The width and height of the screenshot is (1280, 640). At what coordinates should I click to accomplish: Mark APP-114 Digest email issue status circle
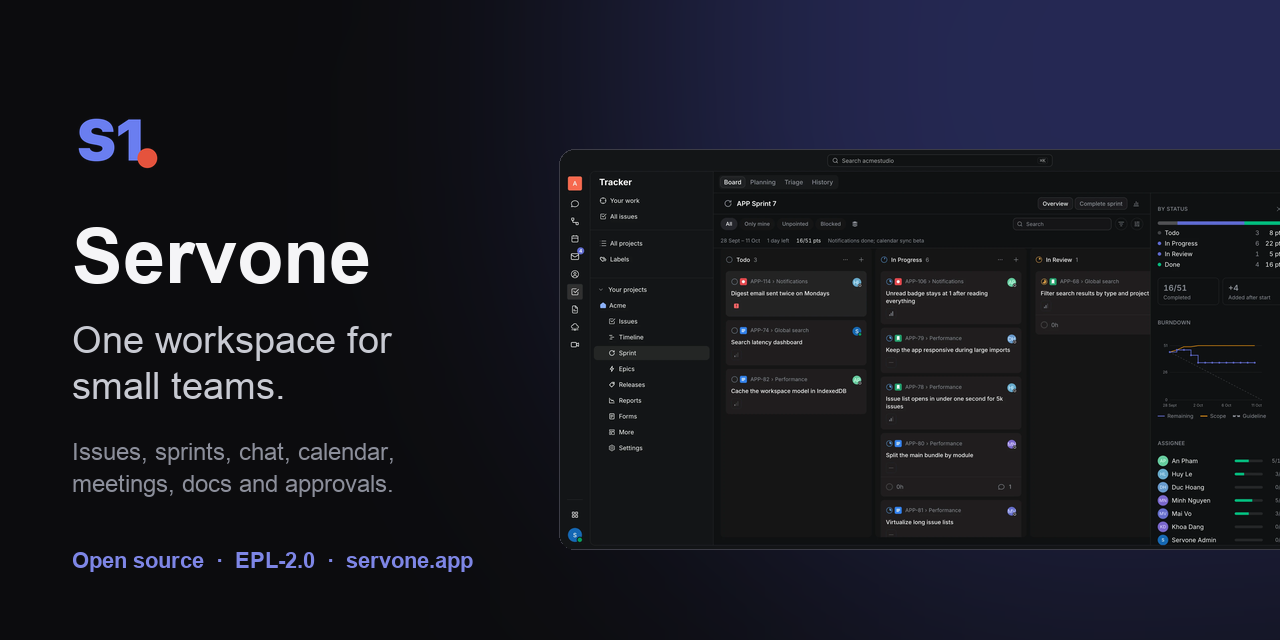734,282
